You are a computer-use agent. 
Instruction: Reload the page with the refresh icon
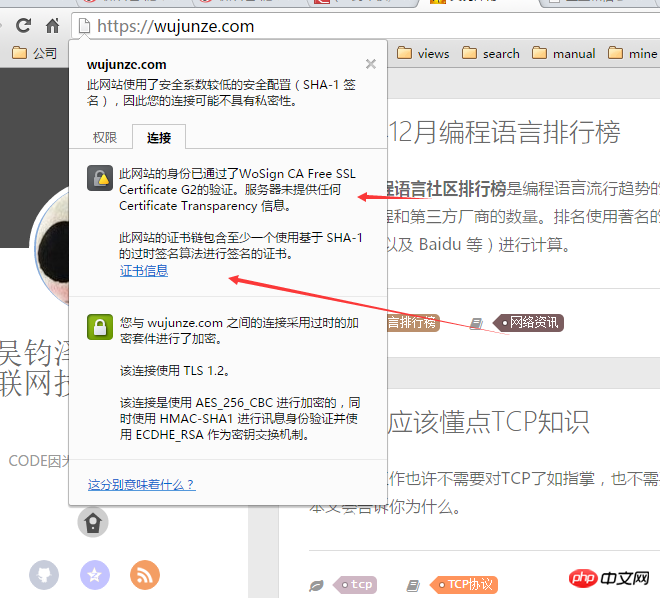[x=23, y=26]
